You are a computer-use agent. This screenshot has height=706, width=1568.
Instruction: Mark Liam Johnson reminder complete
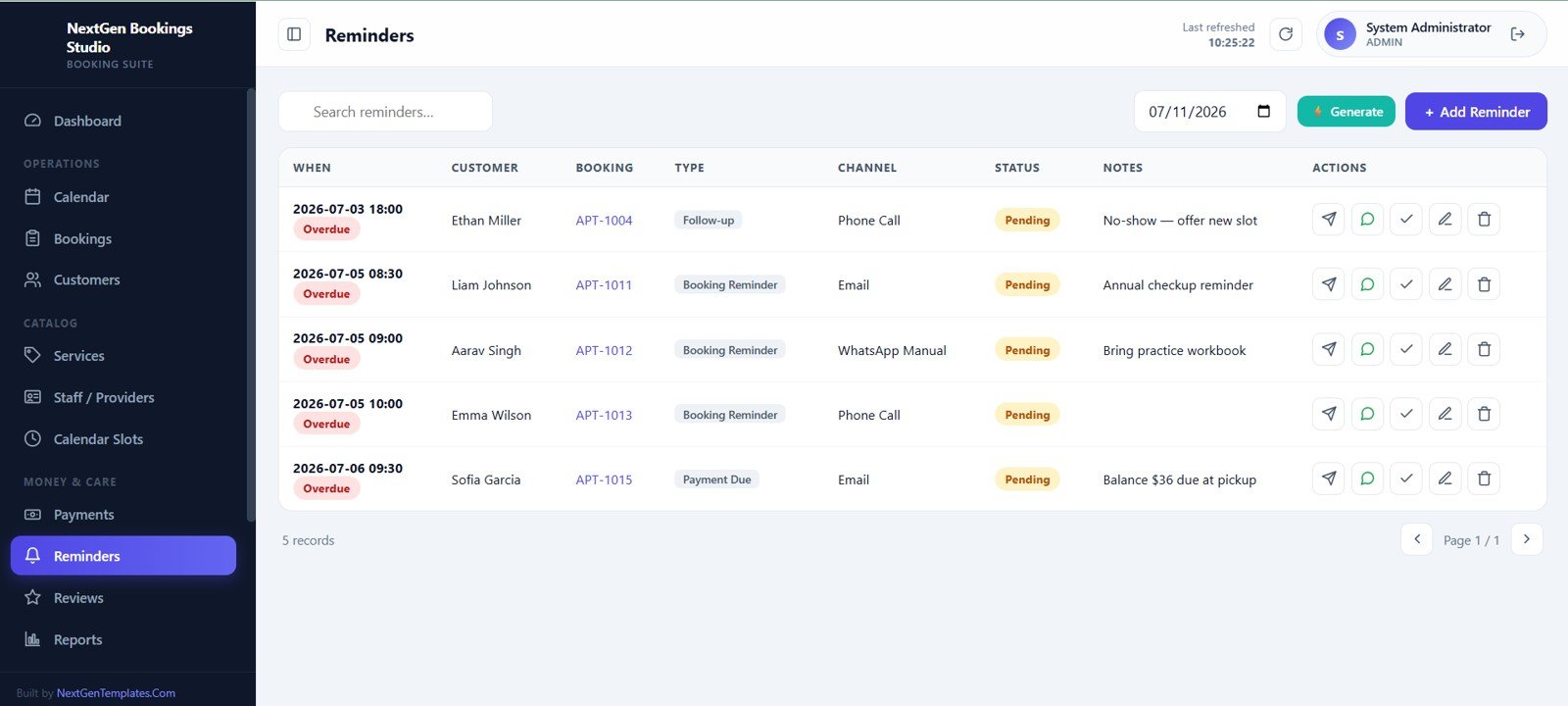click(1406, 284)
